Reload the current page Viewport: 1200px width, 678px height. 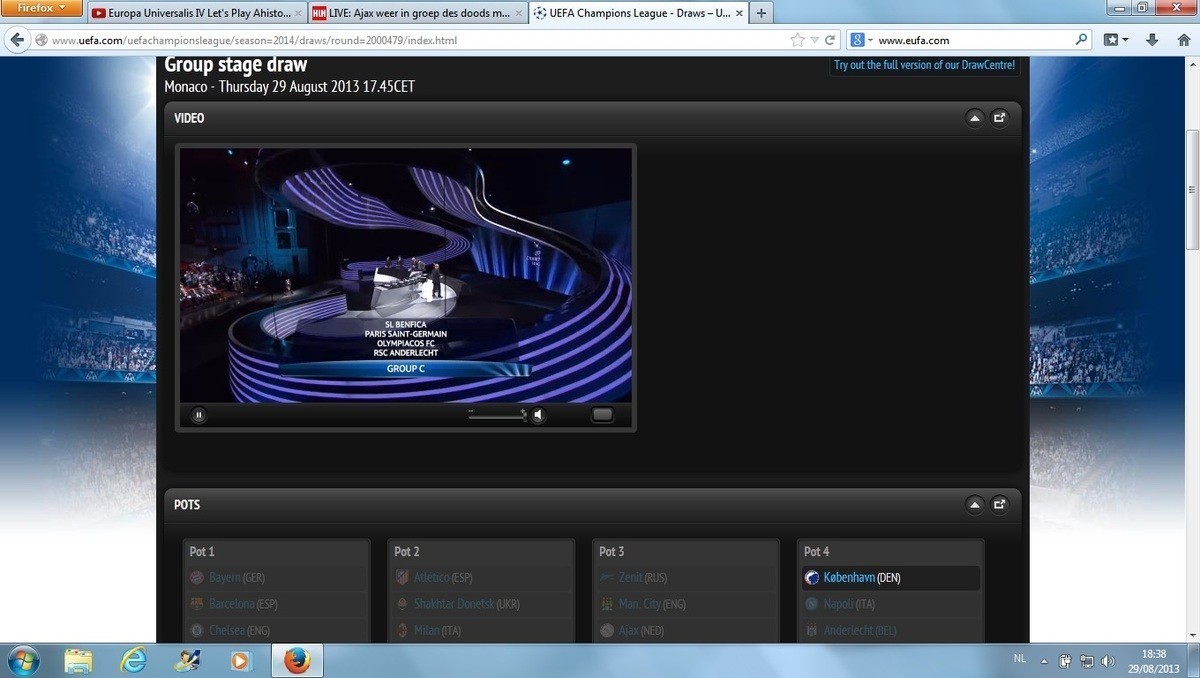[x=830, y=40]
